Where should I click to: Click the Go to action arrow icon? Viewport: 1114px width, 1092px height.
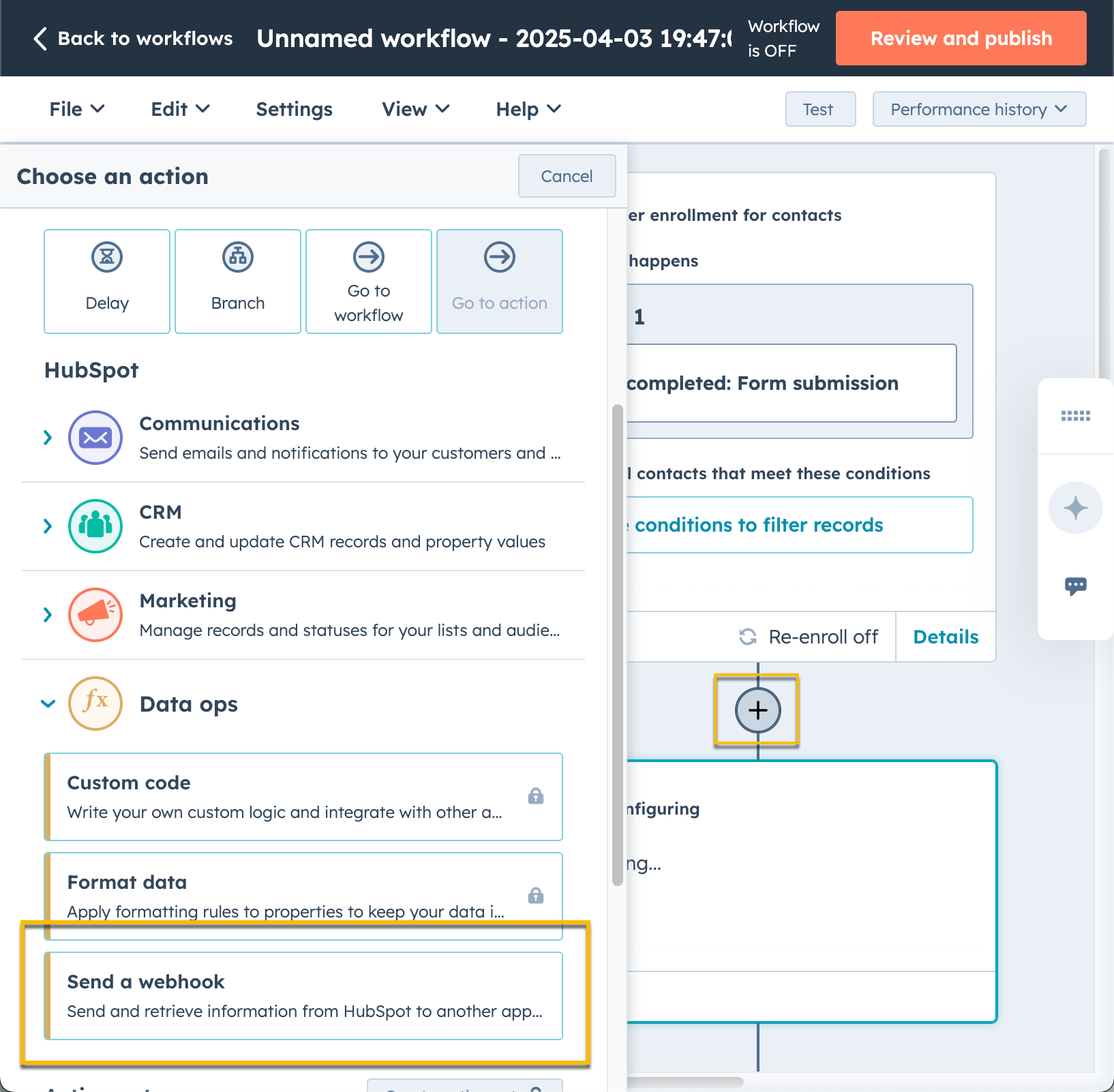[500, 257]
